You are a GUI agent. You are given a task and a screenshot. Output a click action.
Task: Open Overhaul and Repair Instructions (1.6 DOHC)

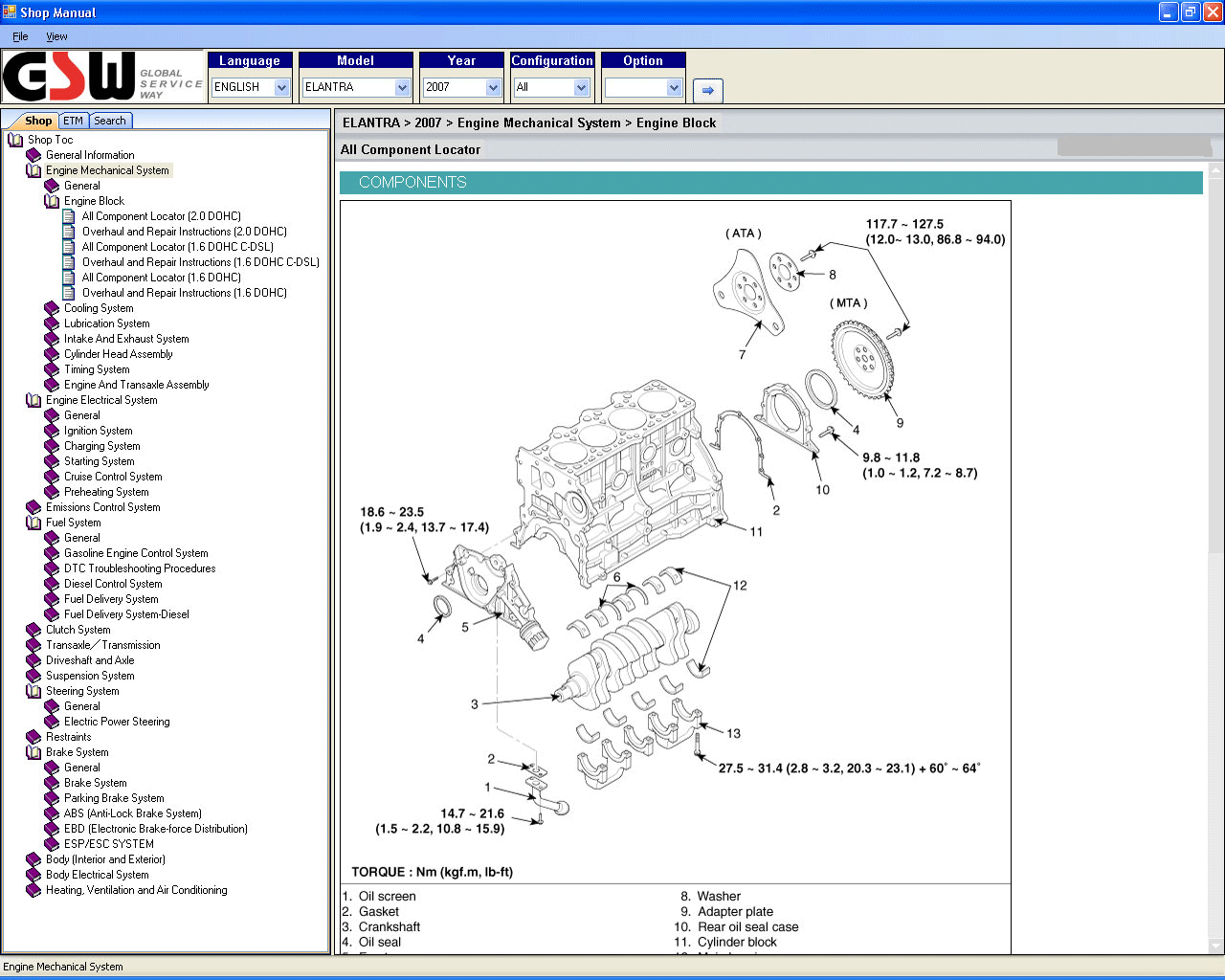click(x=185, y=293)
